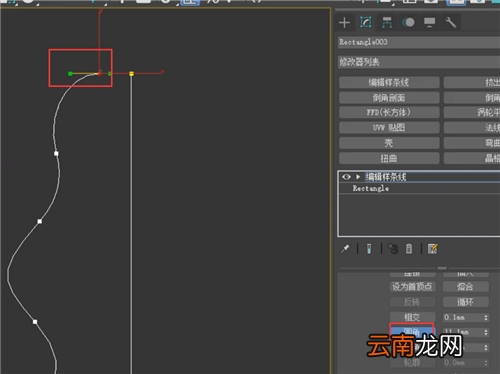The width and height of the screenshot is (500, 374).
Task: Toggle eye icon for 编辑样条线 modifier
Action: click(346, 177)
